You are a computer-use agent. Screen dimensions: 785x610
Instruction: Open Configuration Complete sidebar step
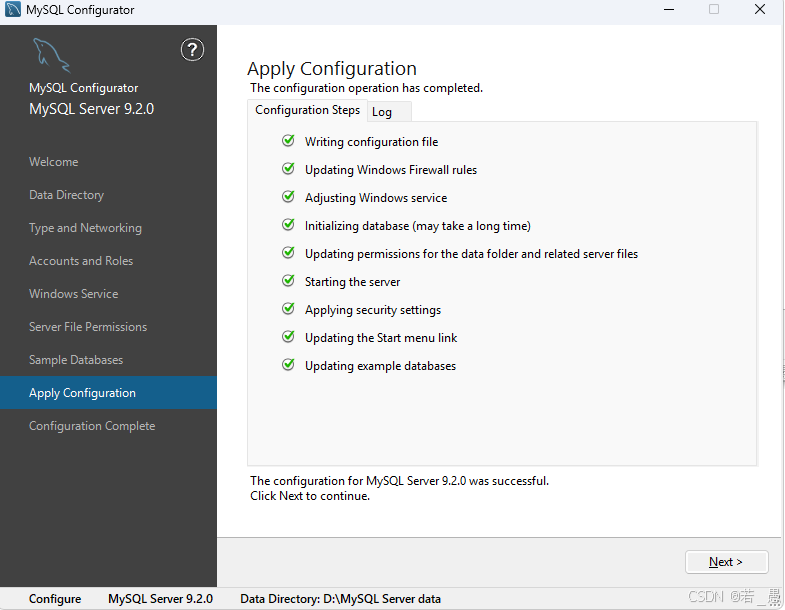point(92,426)
